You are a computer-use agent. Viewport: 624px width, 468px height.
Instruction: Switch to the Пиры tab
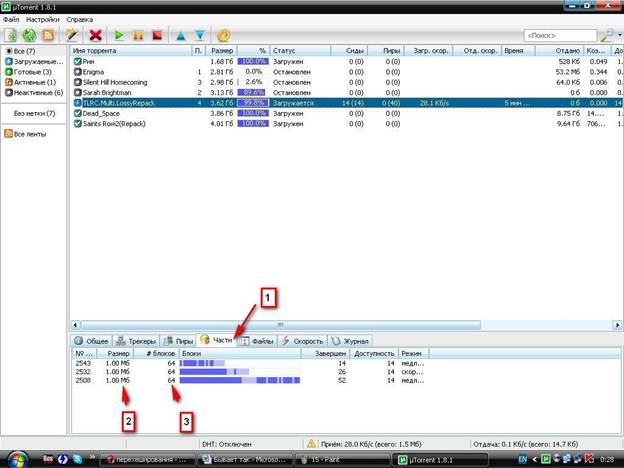(178, 341)
